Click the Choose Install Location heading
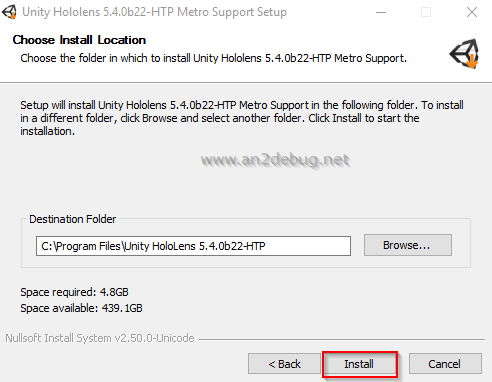This screenshot has height=382, width=492. point(79,40)
